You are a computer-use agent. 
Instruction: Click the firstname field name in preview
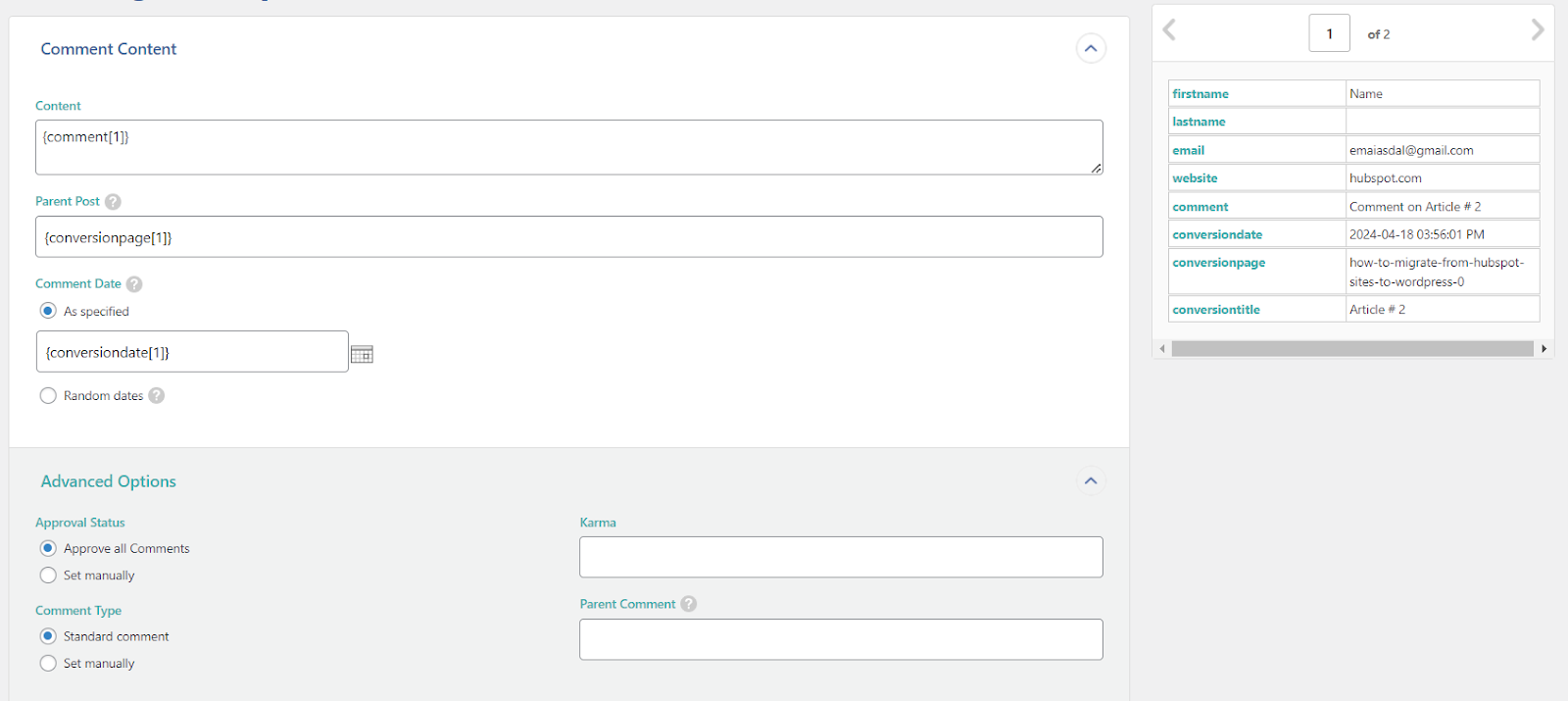1200,94
